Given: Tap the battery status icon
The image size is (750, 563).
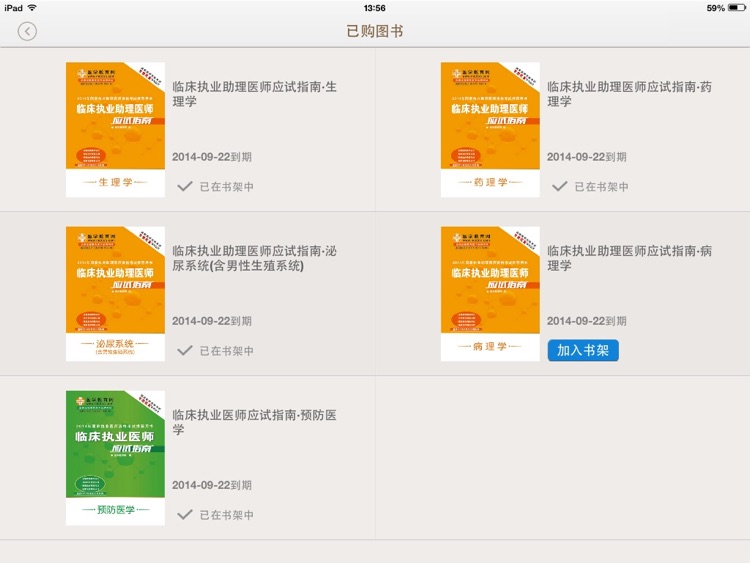Looking at the screenshot, I should pyautogui.click(x=737, y=8).
